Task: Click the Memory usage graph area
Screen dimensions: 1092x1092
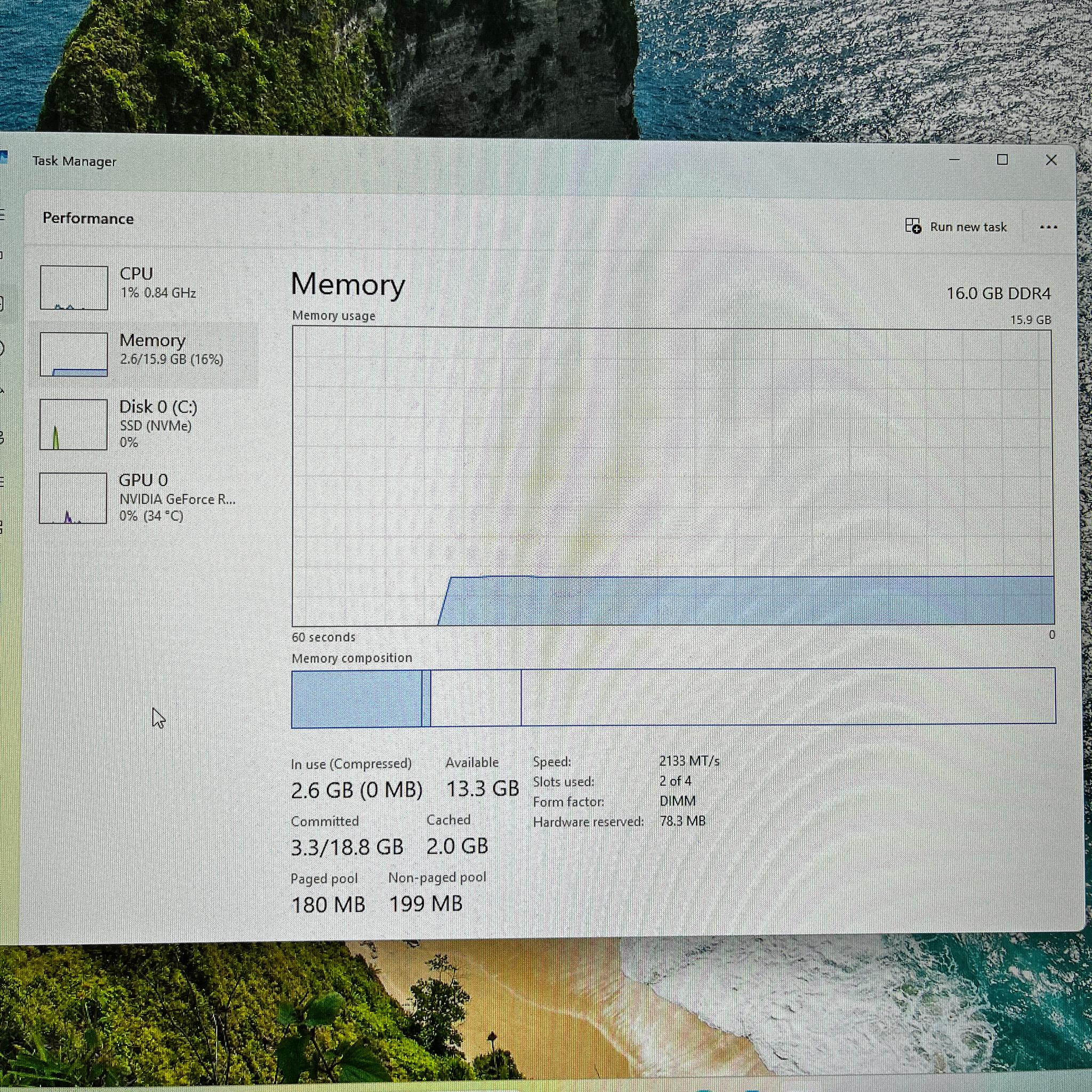Action: coord(672,476)
